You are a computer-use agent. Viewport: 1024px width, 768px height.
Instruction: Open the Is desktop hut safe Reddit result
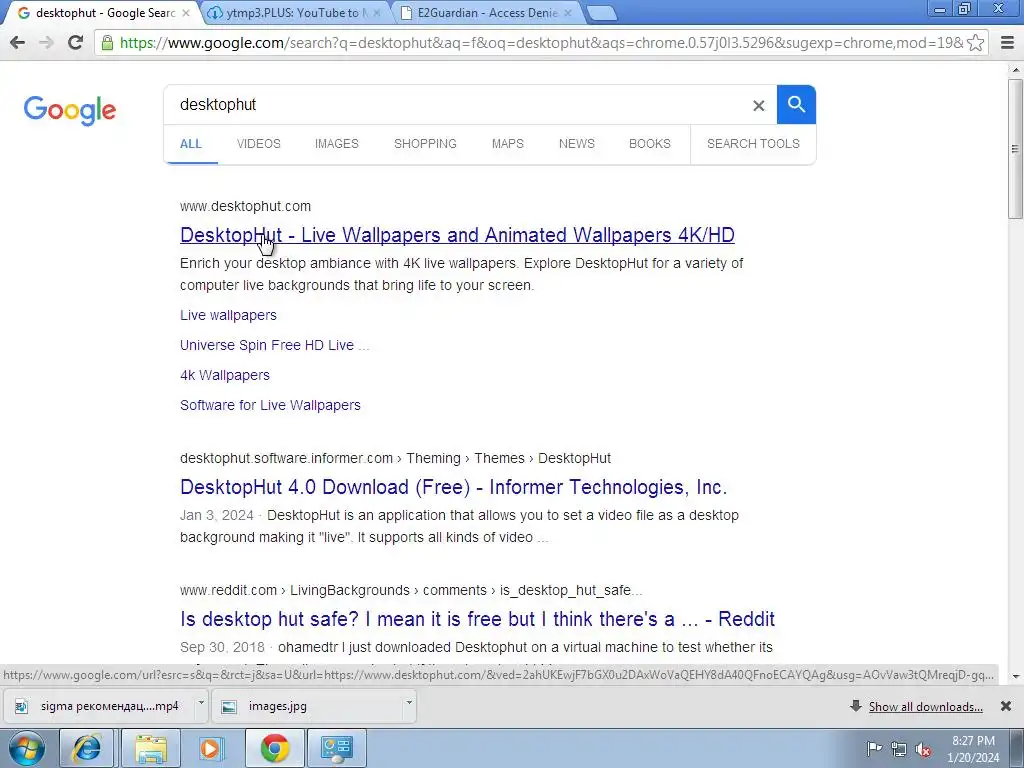(477, 619)
